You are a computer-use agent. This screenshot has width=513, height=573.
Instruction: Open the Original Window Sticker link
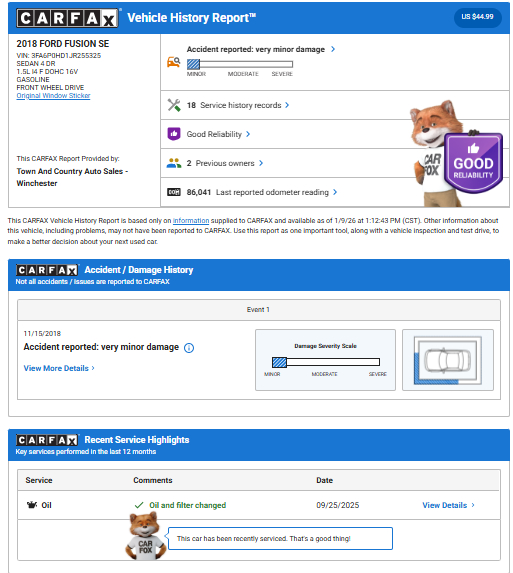(x=53, y=96)
